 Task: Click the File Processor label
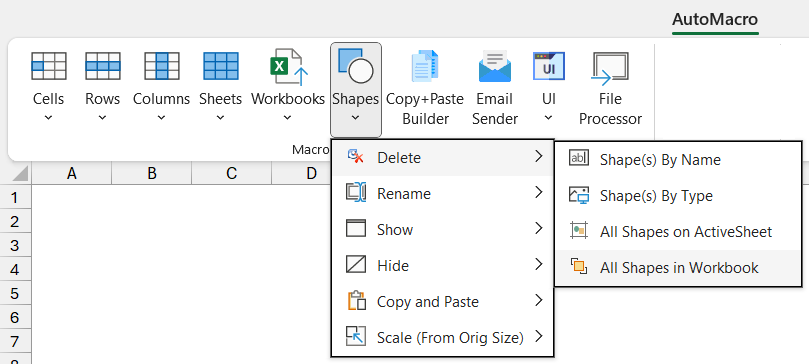pos(610,109)
